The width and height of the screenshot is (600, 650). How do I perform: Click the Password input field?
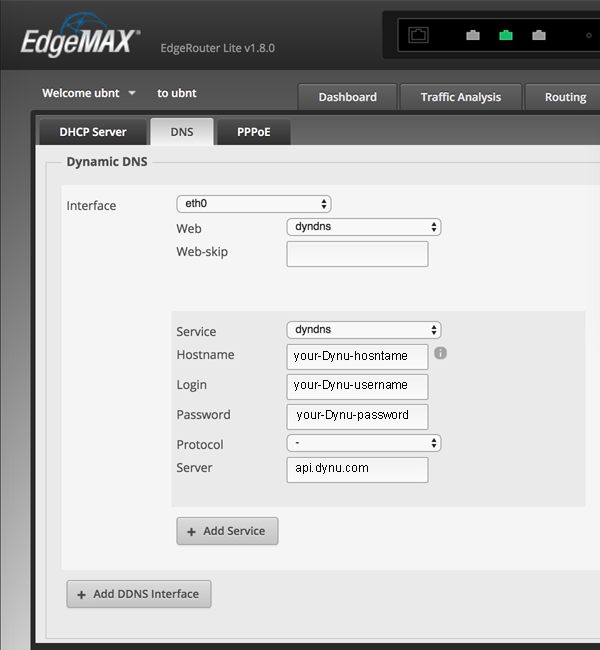pyautogui.click(x=357, y=417)
